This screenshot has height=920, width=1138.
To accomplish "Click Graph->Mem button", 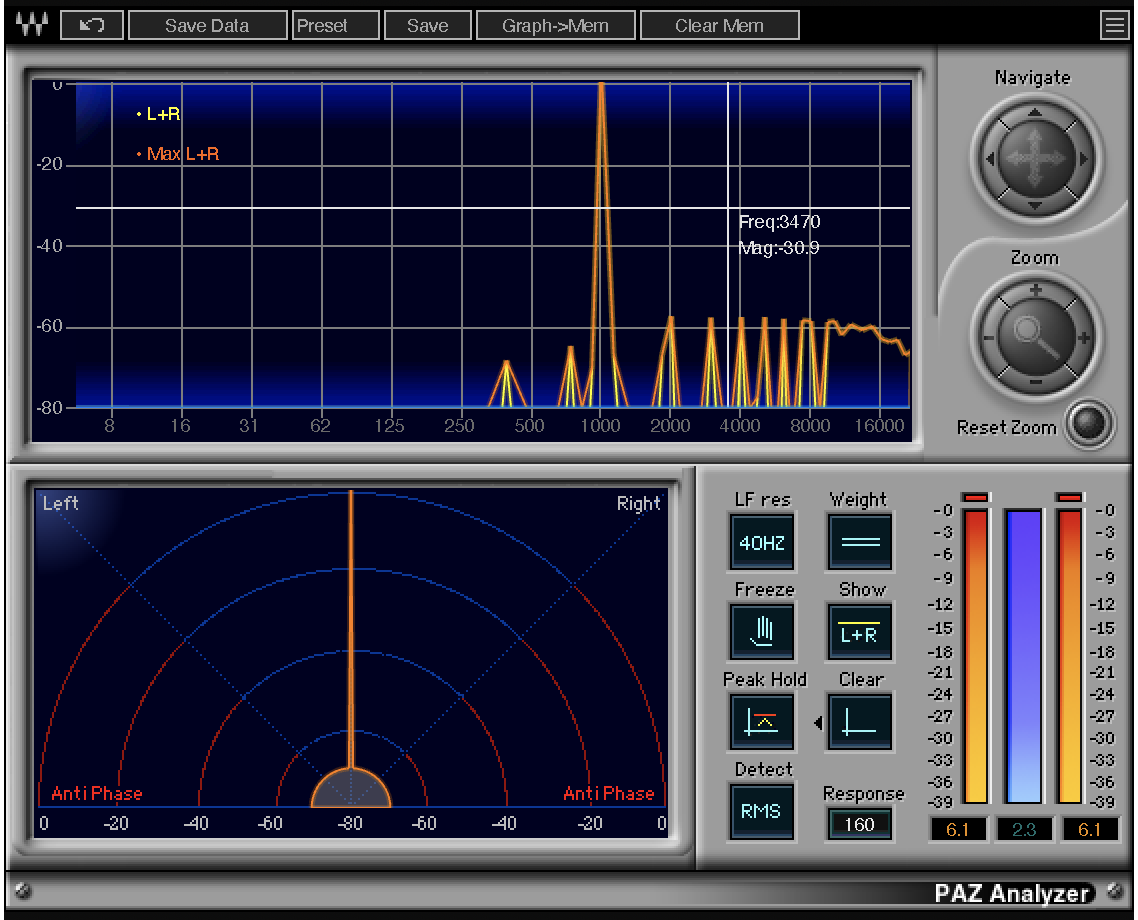I will pyautogui.click(x=555, y=25).
